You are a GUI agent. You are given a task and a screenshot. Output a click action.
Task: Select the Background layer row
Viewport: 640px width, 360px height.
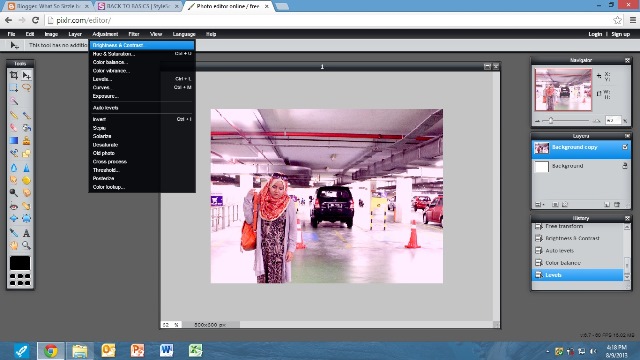[581, 166]
